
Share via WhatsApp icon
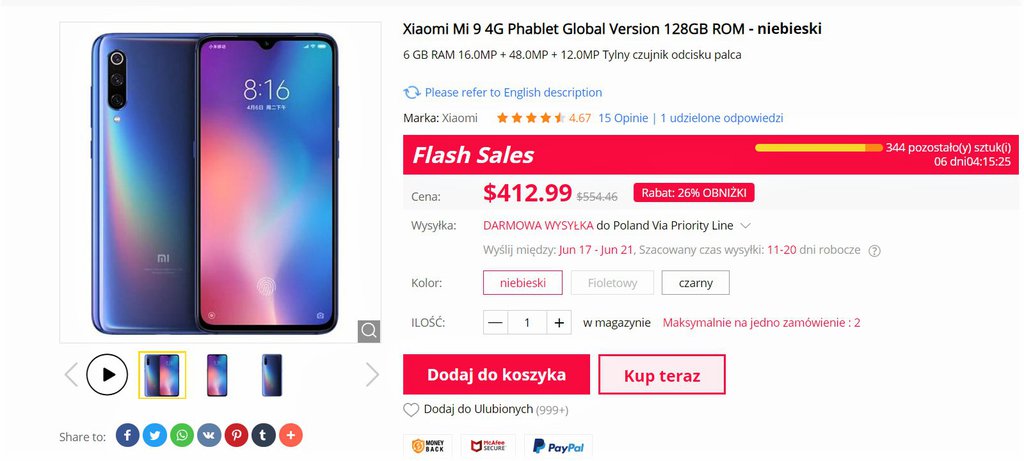tap(182, 435)
